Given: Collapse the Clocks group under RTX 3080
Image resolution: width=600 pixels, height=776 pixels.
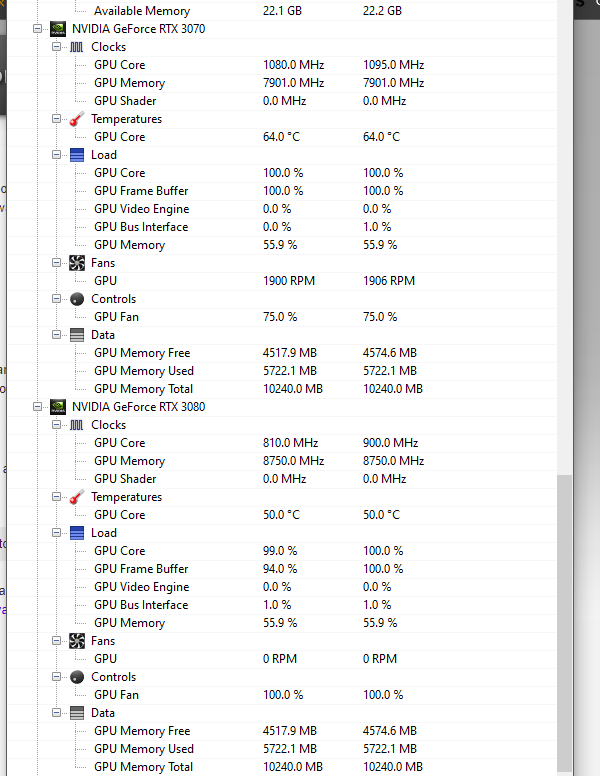Looking at the screenshot, I should tap(56, 425).
